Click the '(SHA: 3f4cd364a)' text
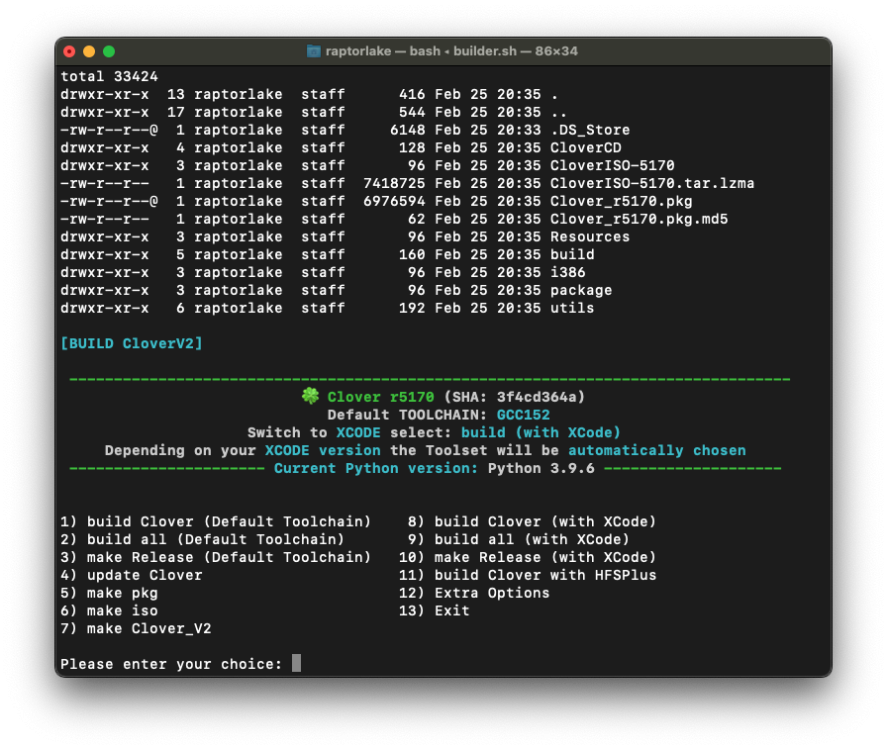 (x=514, y=397)
